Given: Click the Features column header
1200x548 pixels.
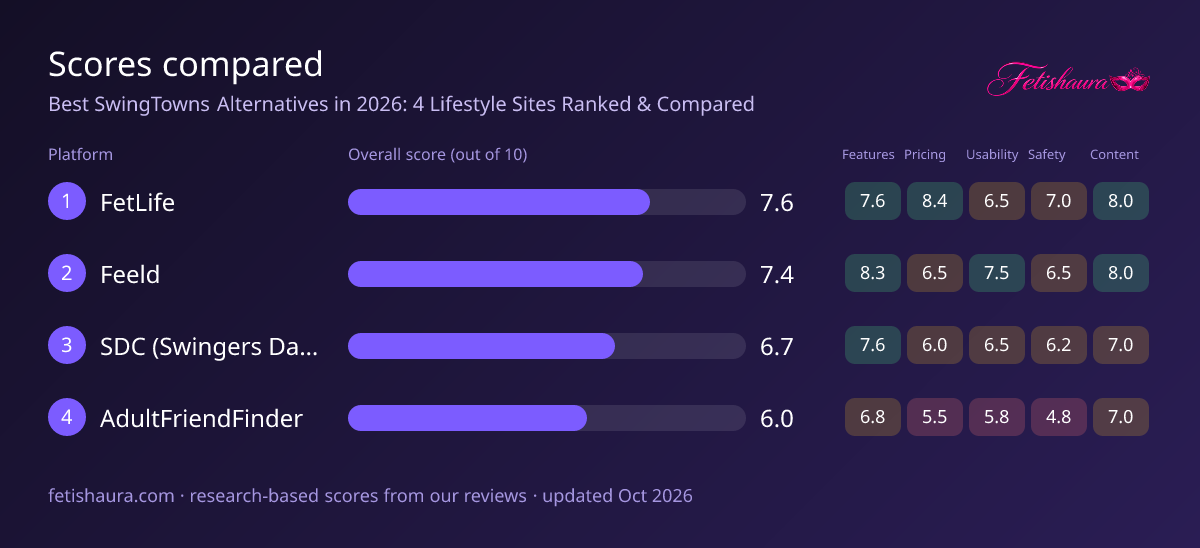Looking at the screenshot, I should [x=868, y=155].
